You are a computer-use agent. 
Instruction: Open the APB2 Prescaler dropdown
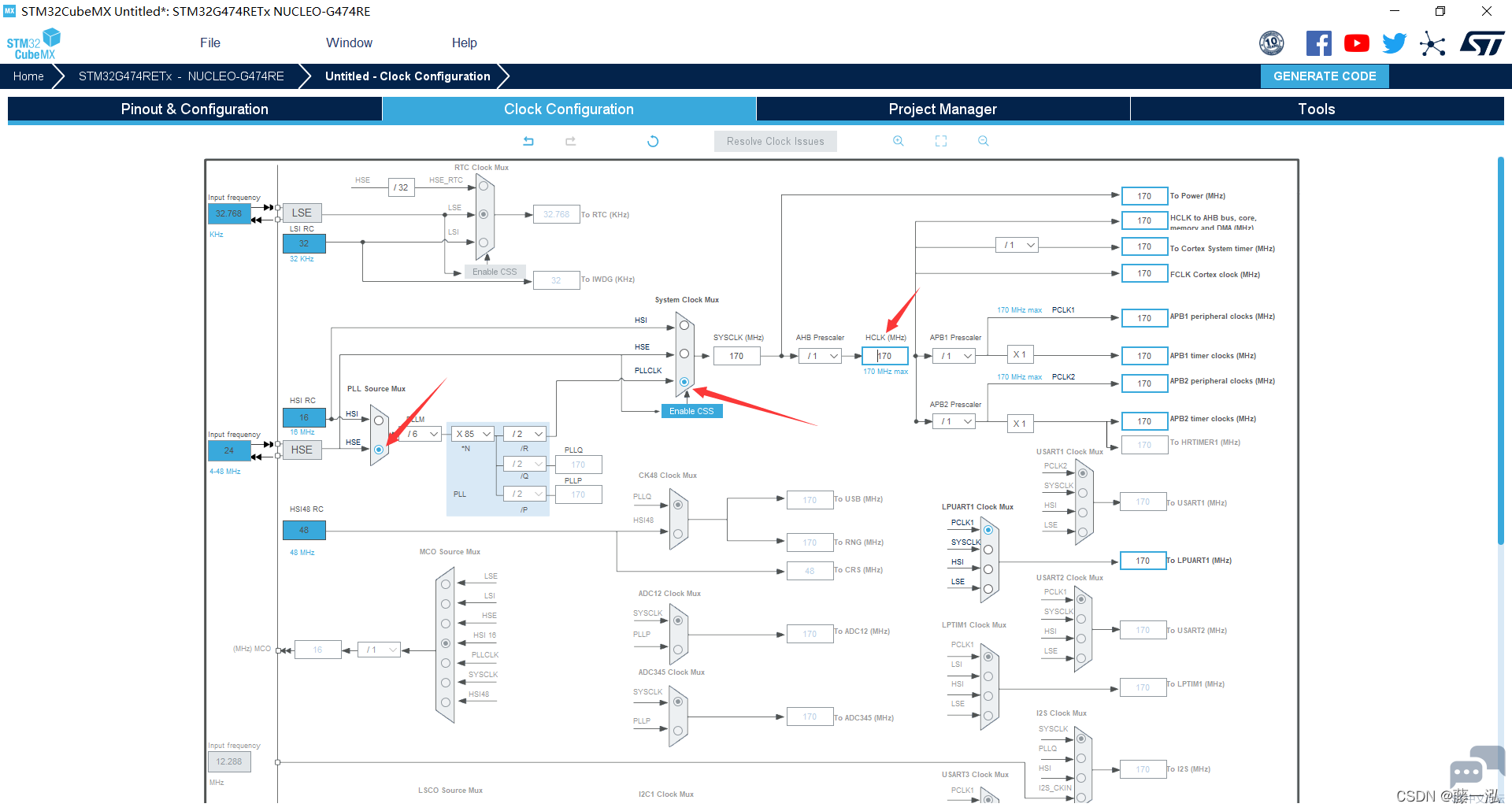click(x=954, y=422)
